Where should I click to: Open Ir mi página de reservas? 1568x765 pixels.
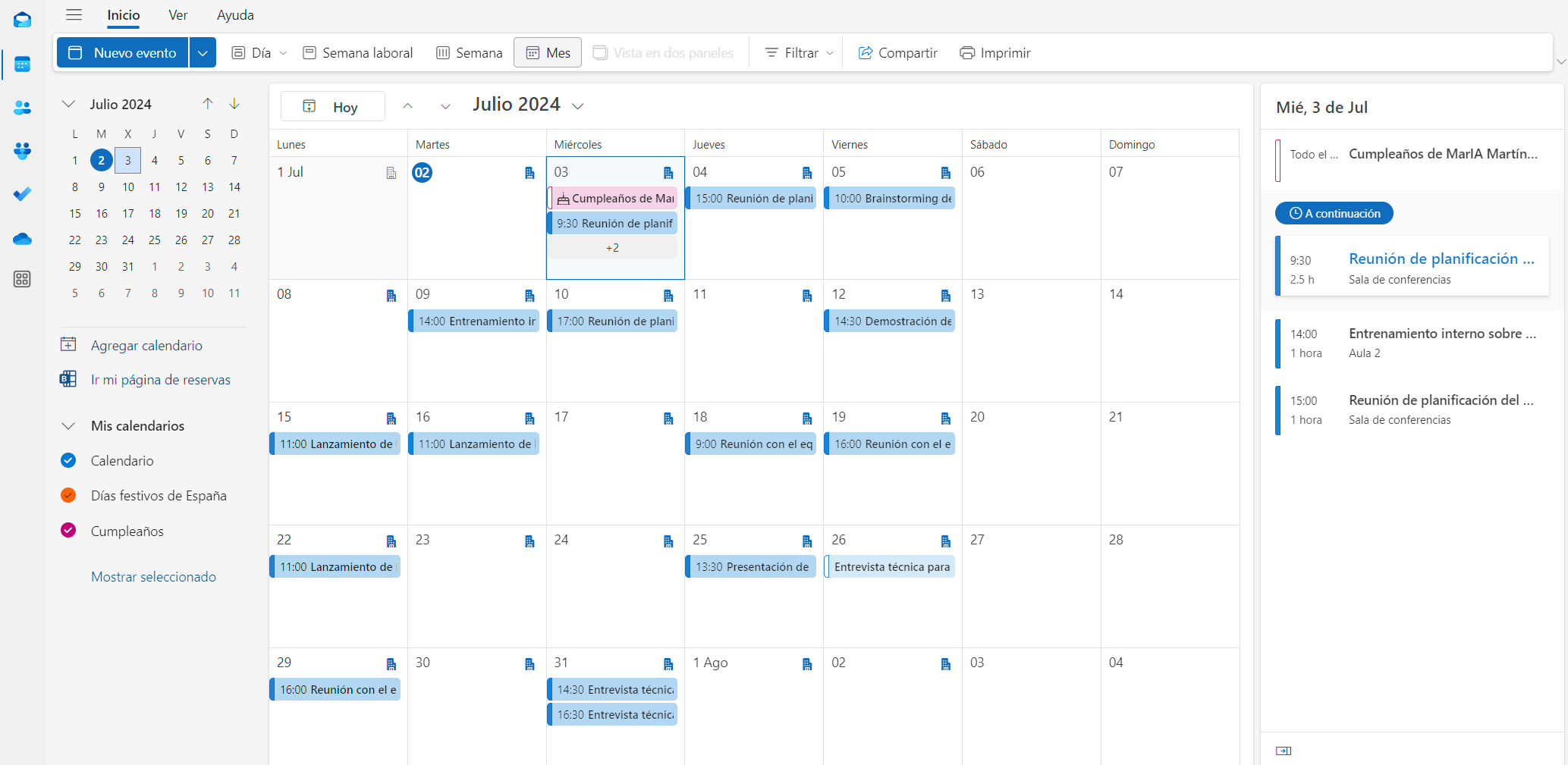(161, 379)
